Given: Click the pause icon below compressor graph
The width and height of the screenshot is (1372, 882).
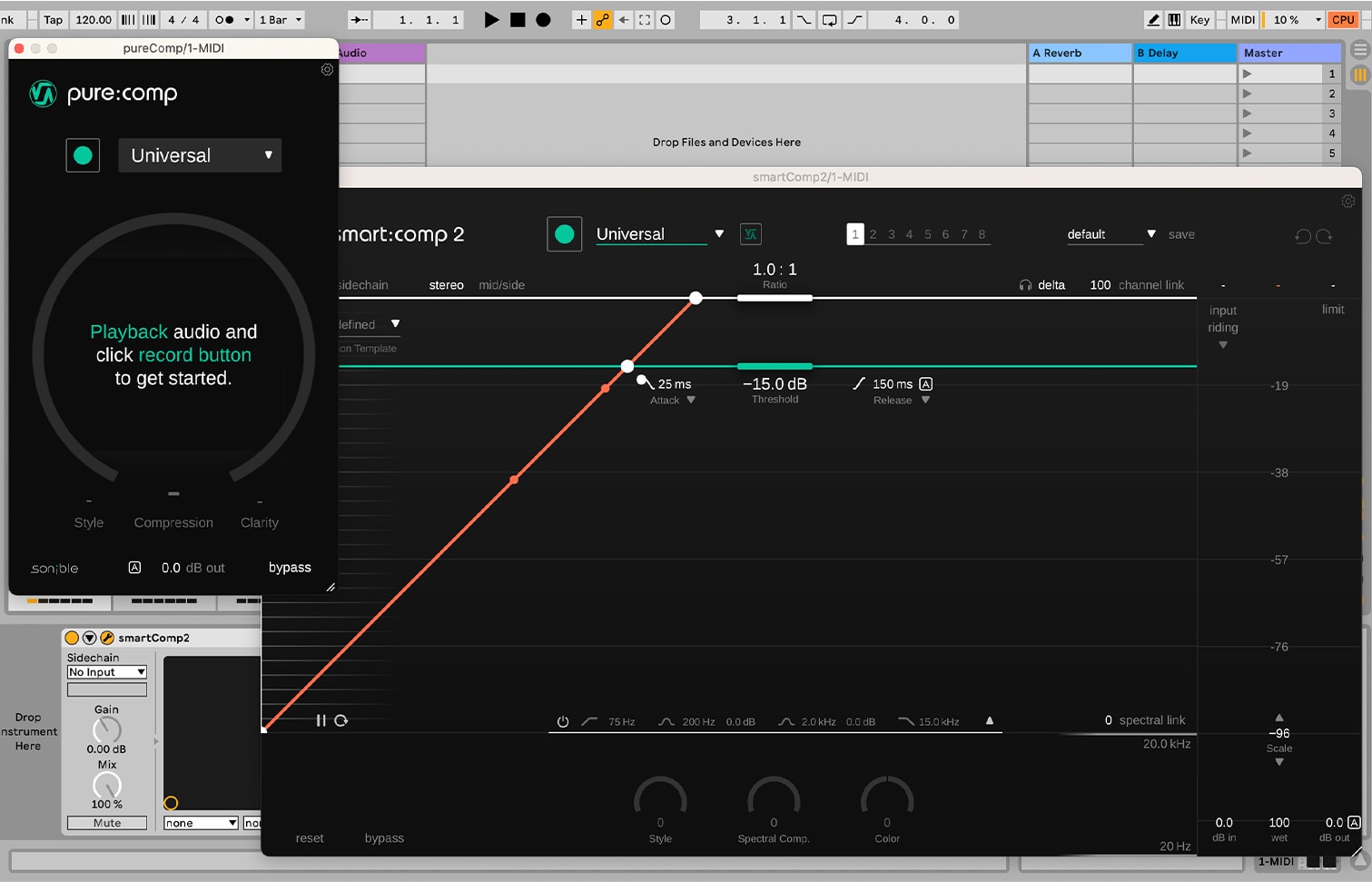Looking at the screenshot, I should pos(321,720).
